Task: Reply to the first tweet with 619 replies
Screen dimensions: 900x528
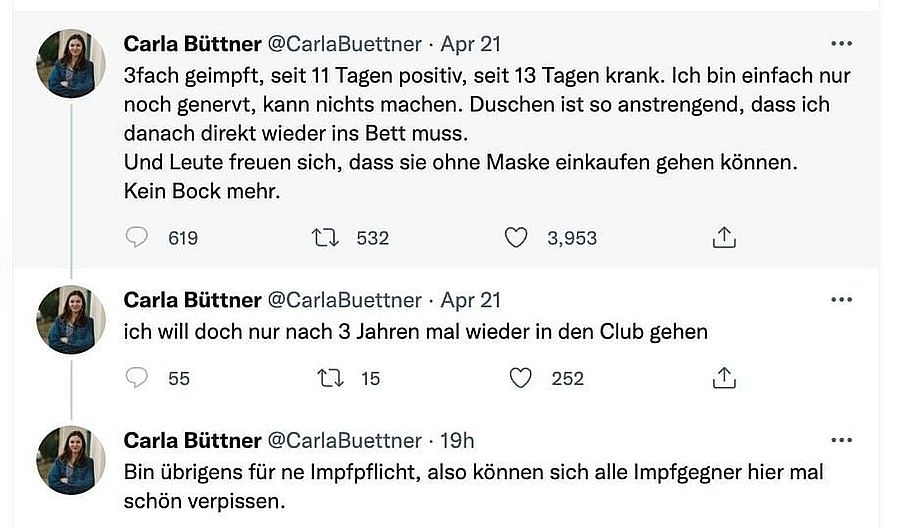Action: (x=139, y=237)
